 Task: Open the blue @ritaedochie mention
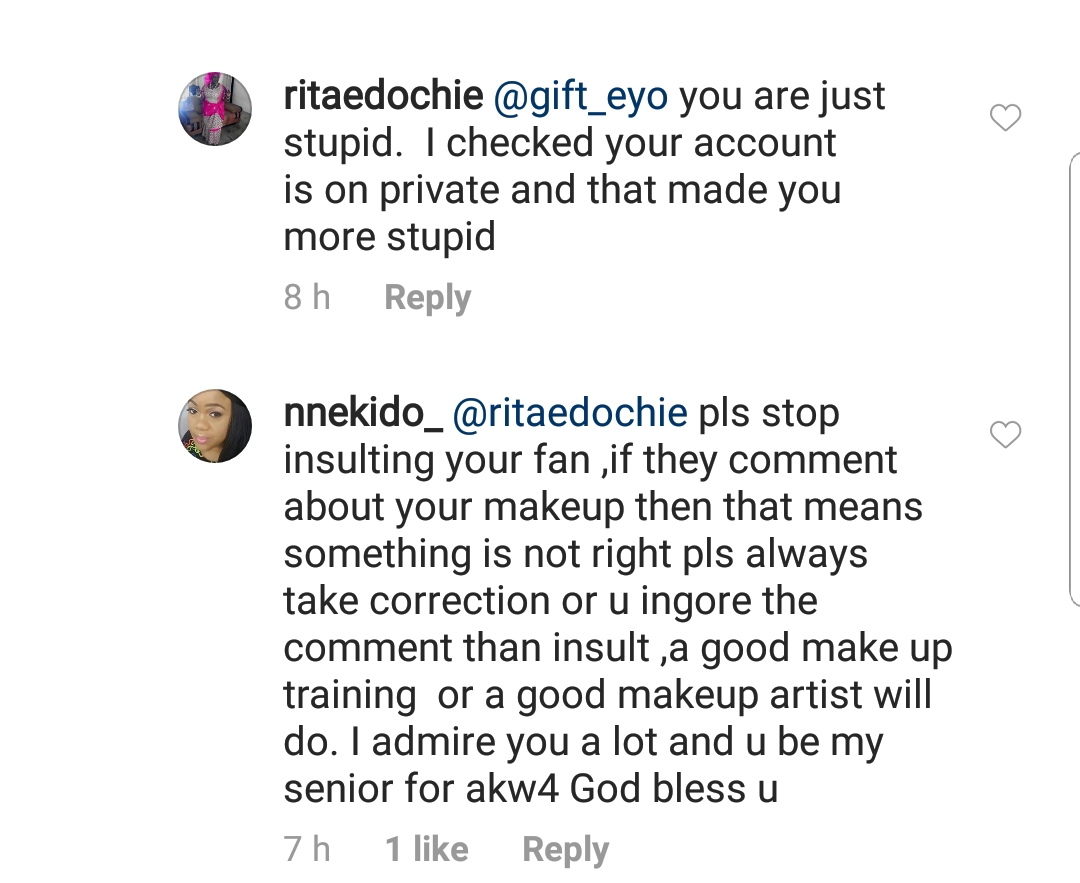pyautogui.click(x=570, y=413)
